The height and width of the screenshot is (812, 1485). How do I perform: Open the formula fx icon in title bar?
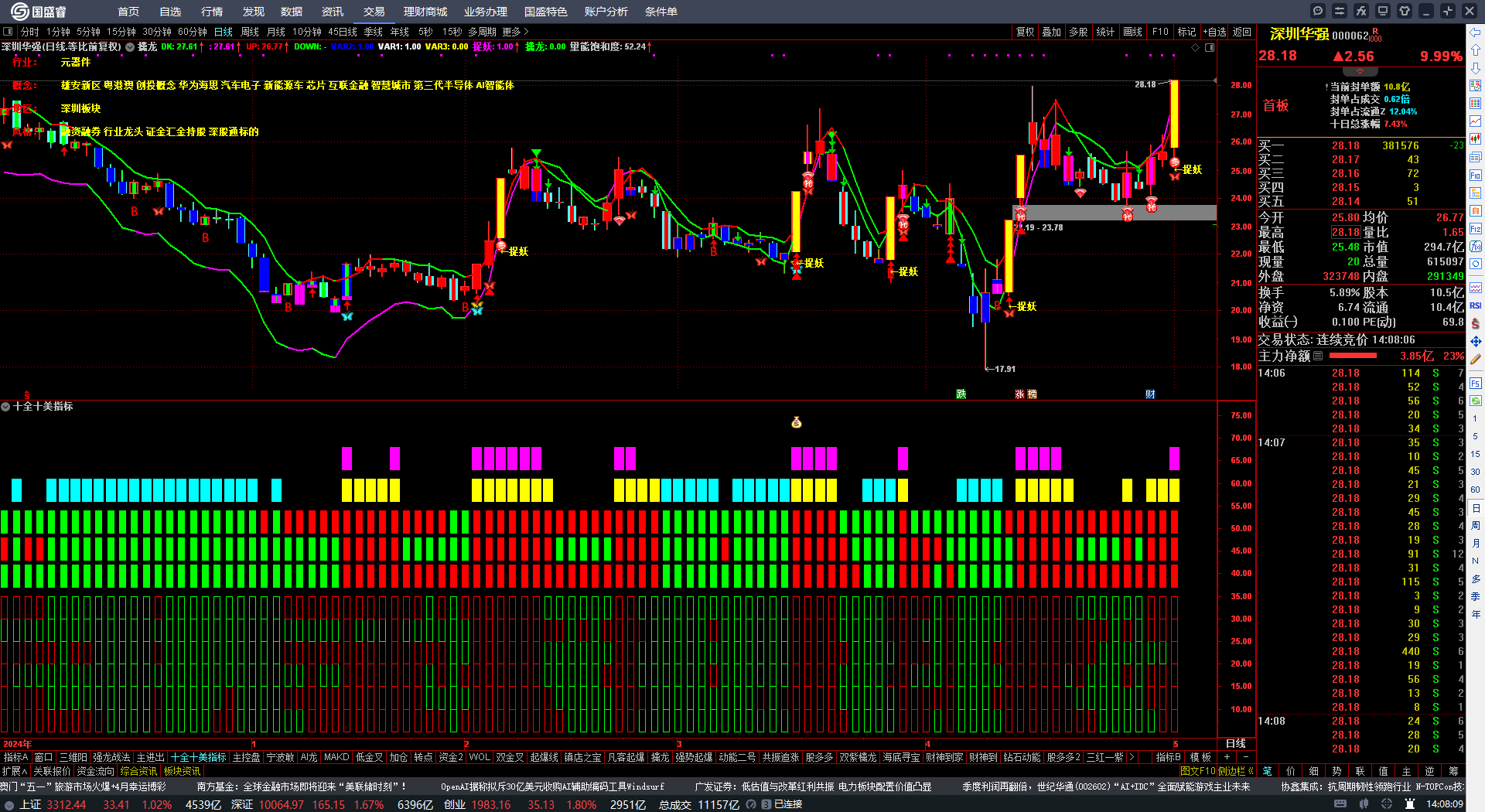1361,11
